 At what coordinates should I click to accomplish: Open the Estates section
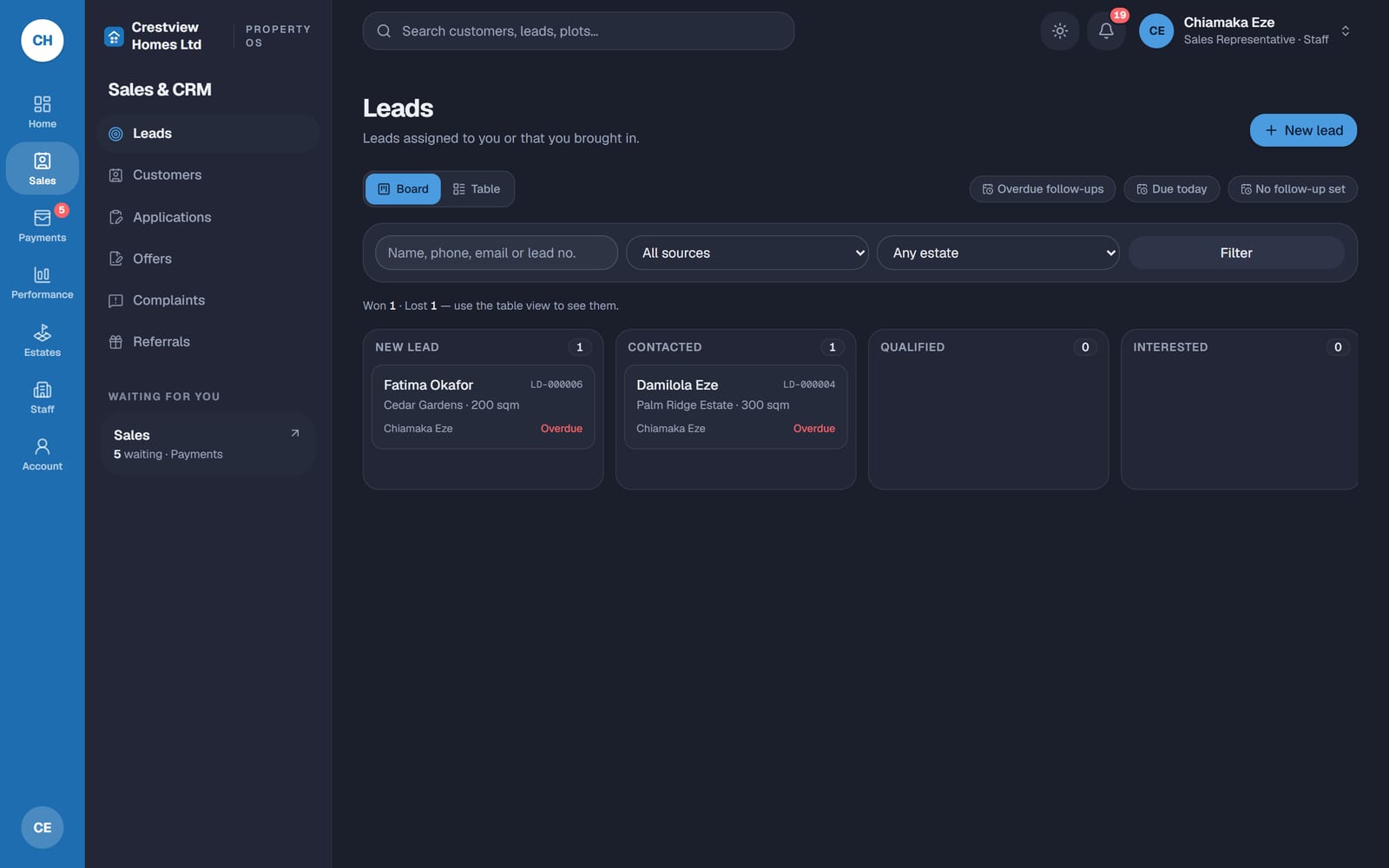click(42, 340)
